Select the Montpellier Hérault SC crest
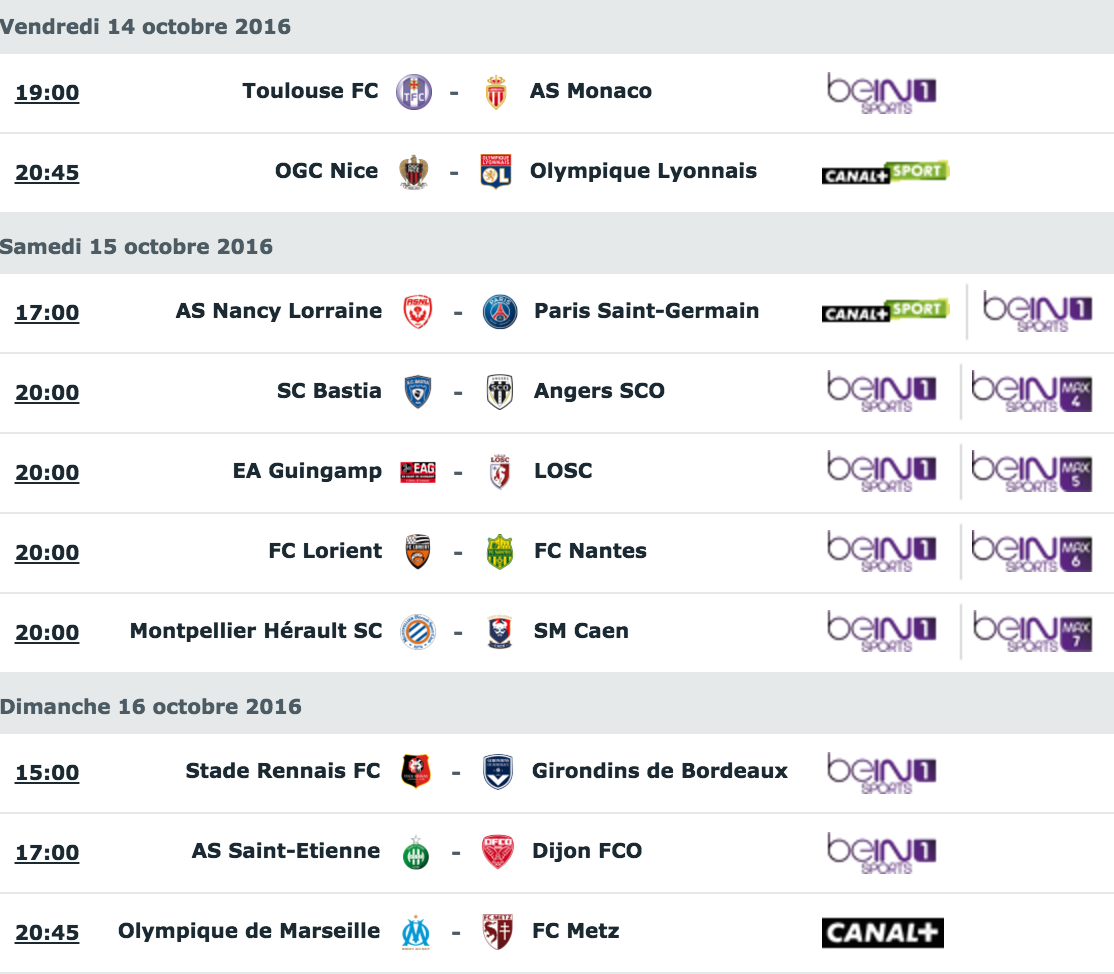The height and width of the screenshot is (974, 1114). (418, 632)
